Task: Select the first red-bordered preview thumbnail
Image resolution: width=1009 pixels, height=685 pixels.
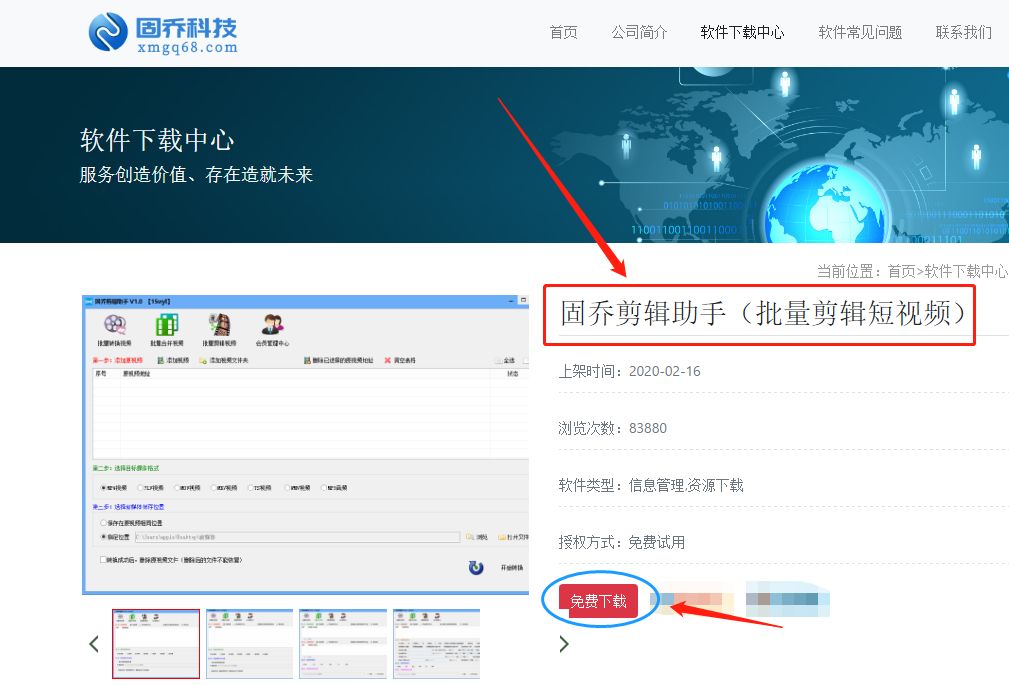Action: pos(156,643)
